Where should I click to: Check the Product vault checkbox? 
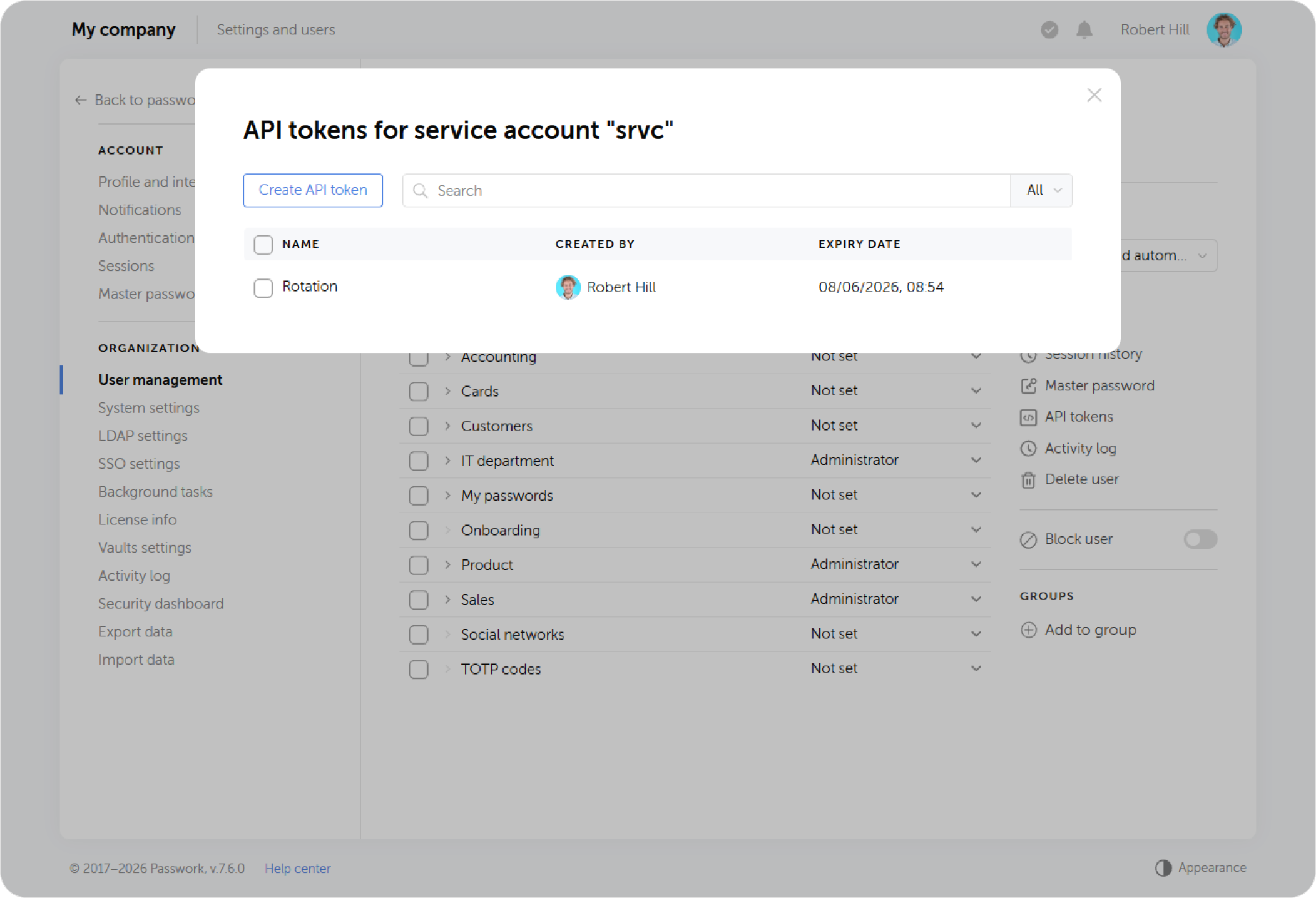pos(419,565)
